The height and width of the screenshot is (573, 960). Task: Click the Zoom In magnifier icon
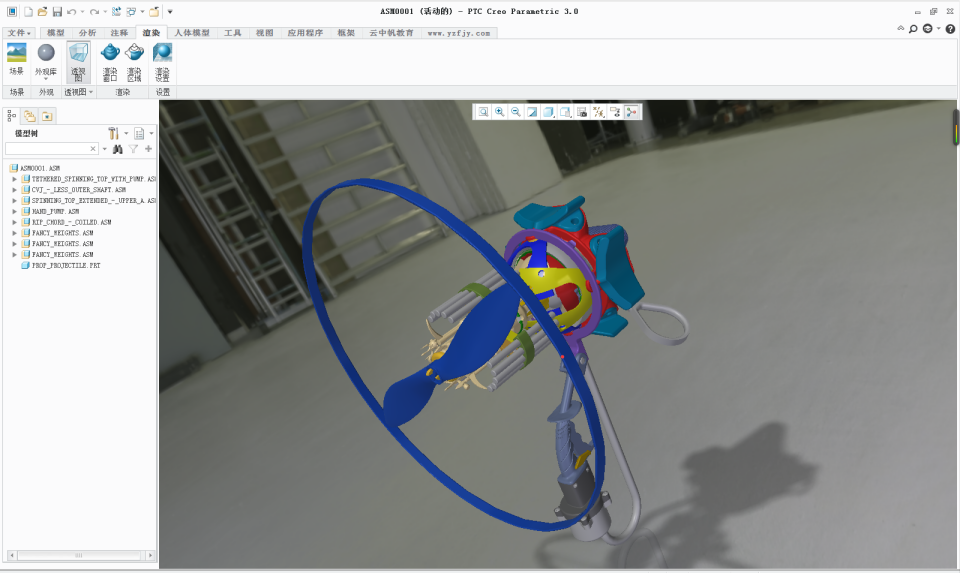click(500, 112)
